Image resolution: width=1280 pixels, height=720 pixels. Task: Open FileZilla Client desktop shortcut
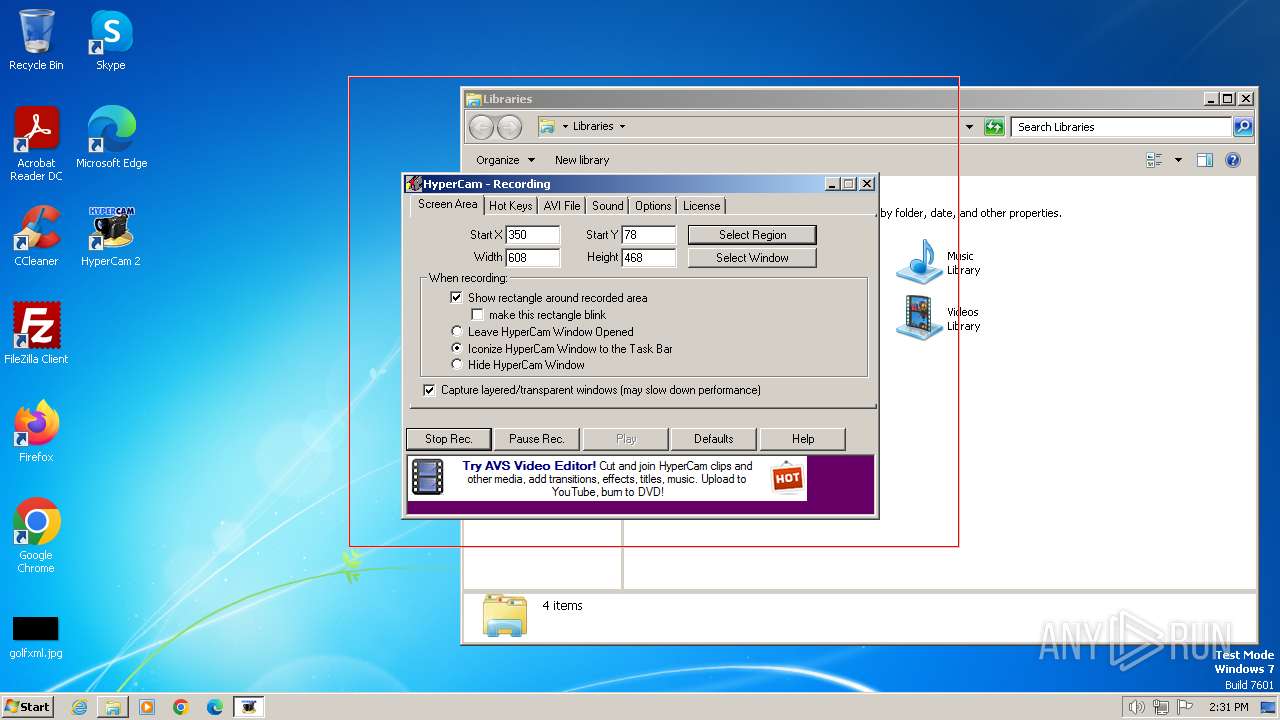click(36, 333)
